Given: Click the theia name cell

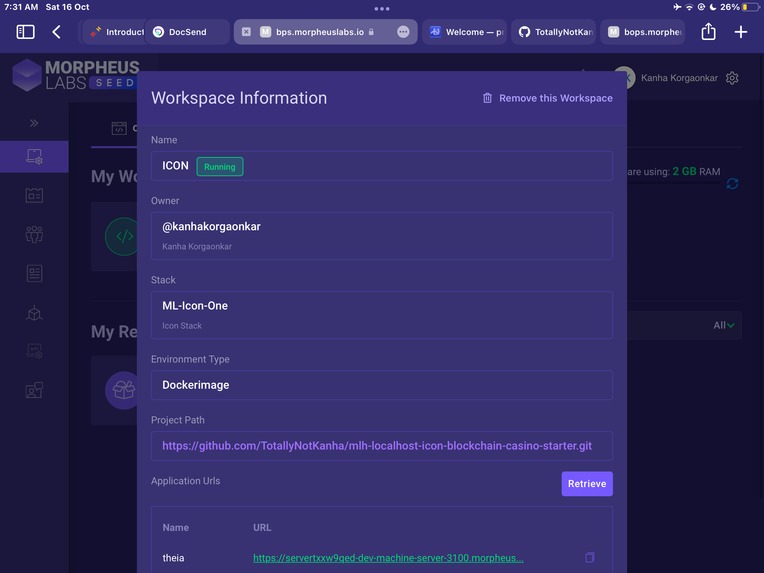Looking at the screenshot, I should [173, 558].
